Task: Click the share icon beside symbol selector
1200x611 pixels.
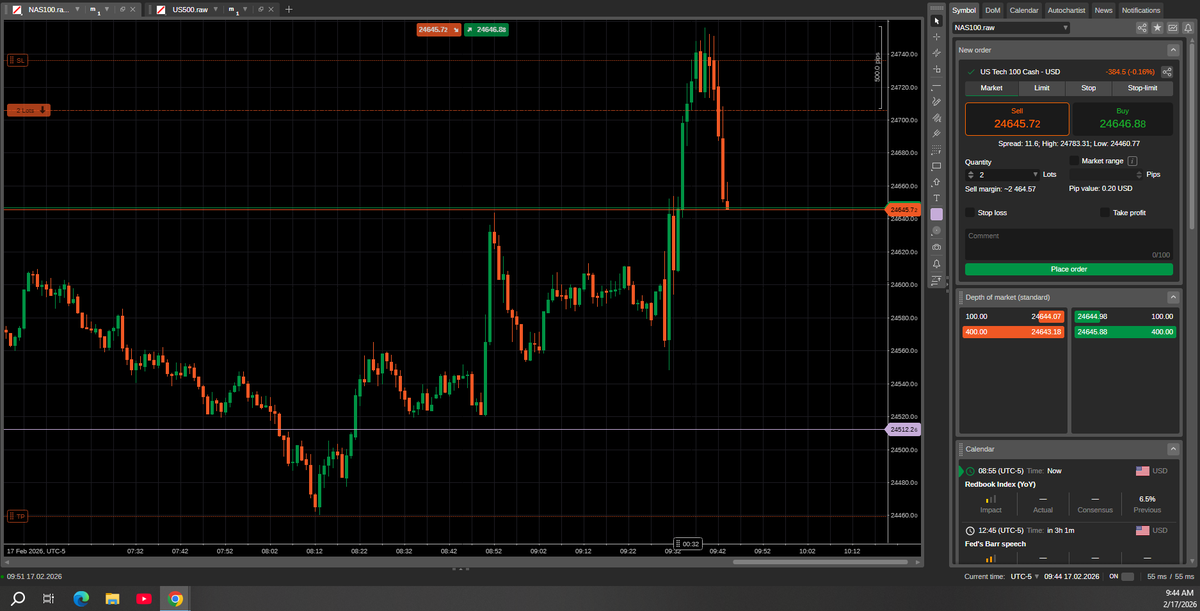Action: point(1141,28)
